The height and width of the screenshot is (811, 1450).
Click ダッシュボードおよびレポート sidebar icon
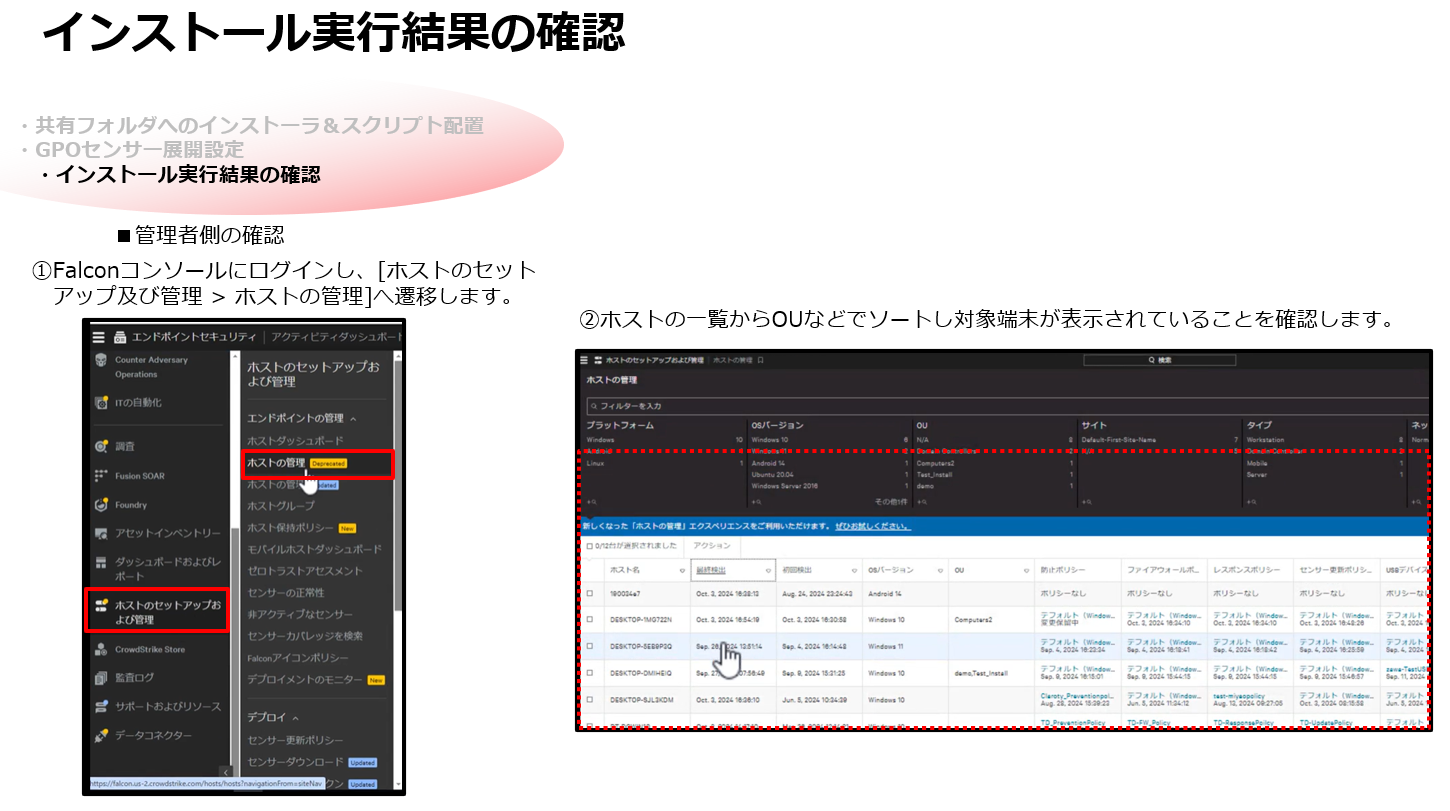pos(101,563)
